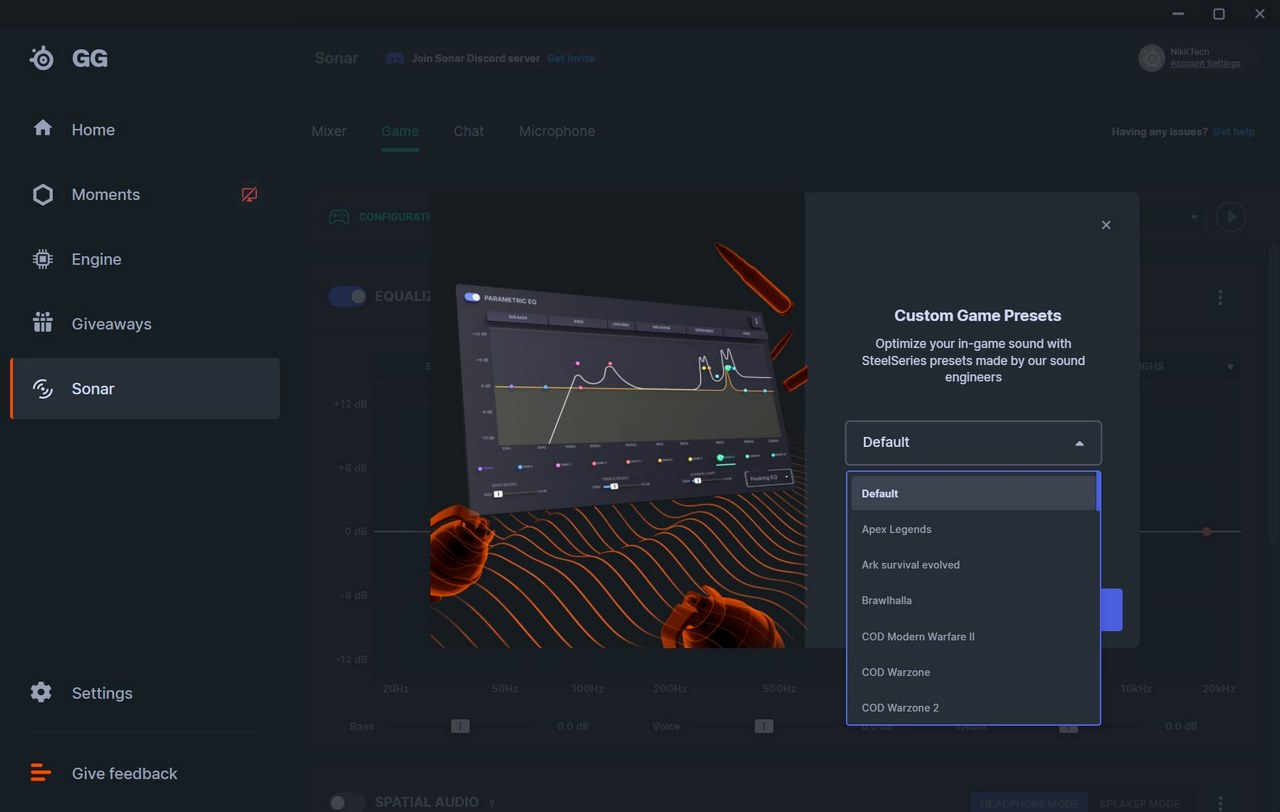Click the Treble slider handle
The image size is (1280, 812).
pyautogui.click(x=1068, y=727)
